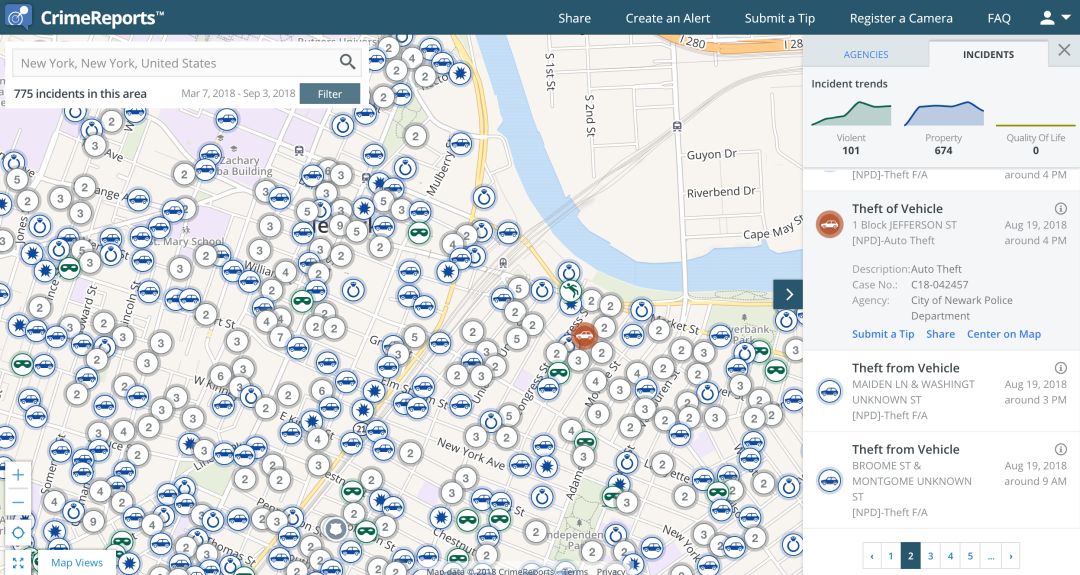Open Register a Camera
The image size is (1080, 575).
901,19
